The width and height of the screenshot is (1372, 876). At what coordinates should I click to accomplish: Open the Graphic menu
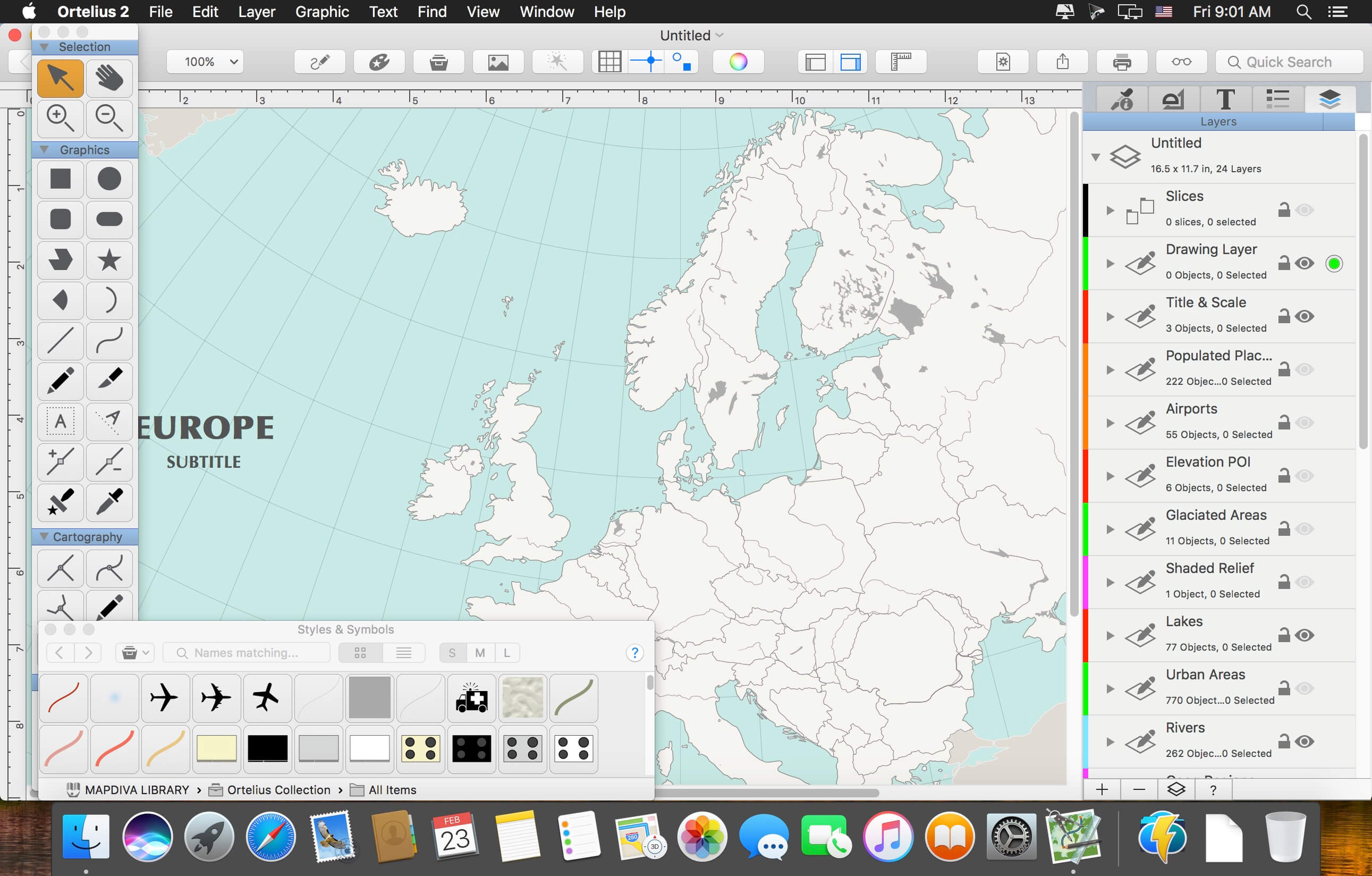click(321, 11)
